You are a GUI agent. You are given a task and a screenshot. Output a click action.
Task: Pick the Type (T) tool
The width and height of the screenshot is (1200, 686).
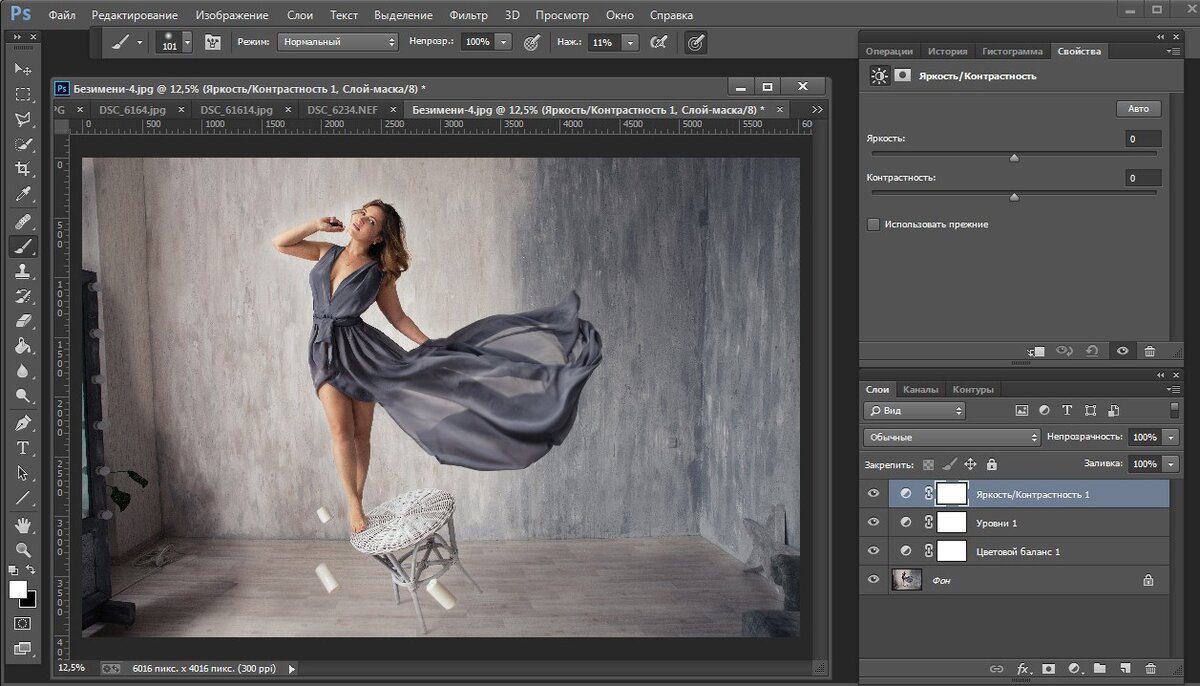[23, 448]
